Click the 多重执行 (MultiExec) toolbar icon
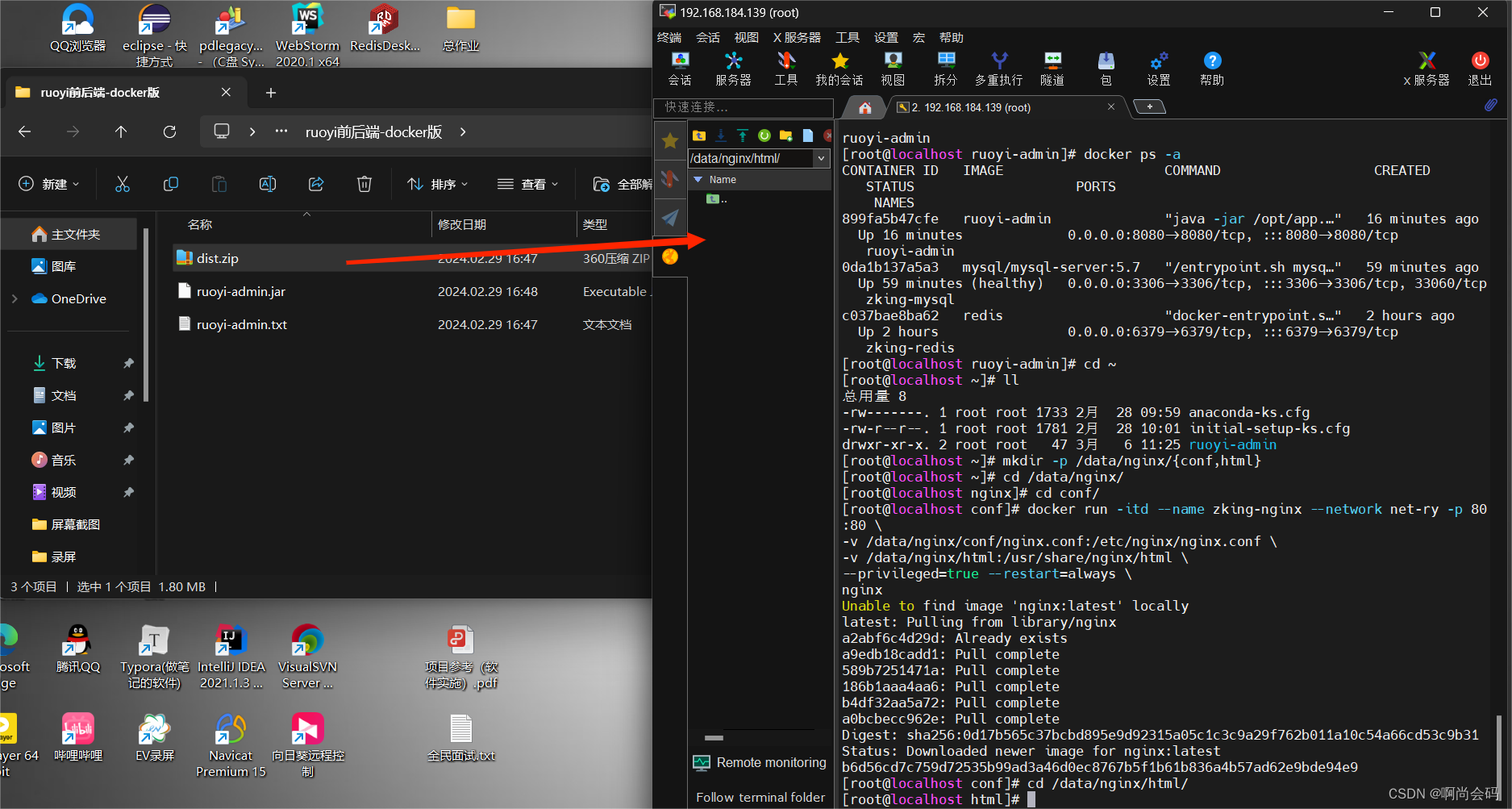The image size is (1512, 809). pyautogui.click(x=999, y=69)
